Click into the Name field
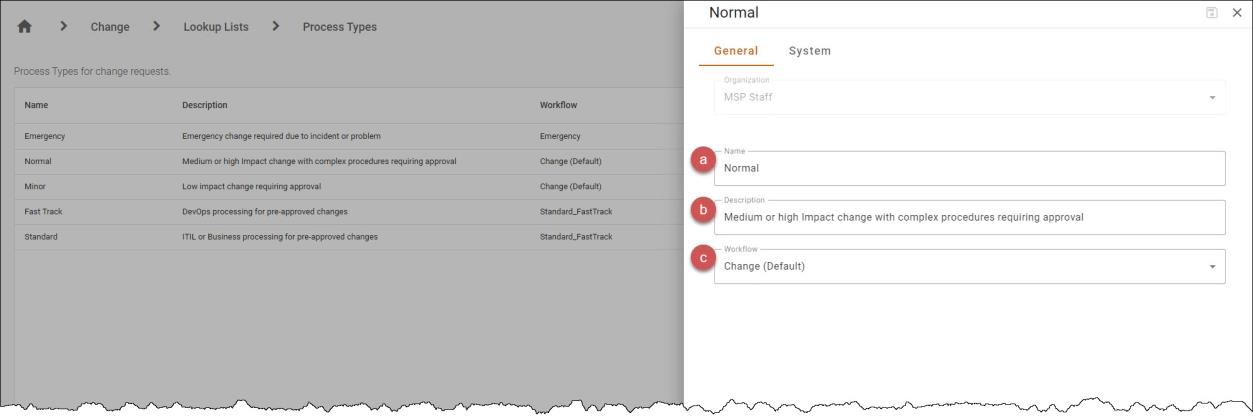1253x418 pixels. tap(969, 168)
